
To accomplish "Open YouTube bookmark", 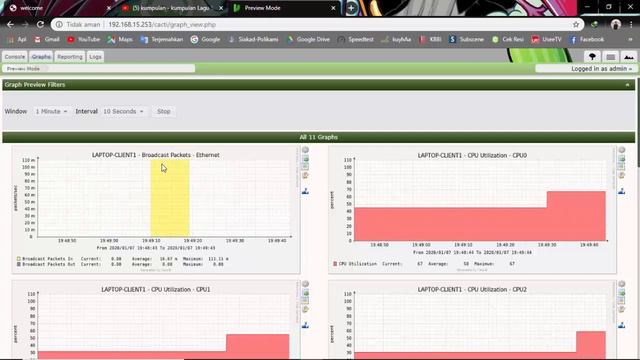I will pos(84,40).
